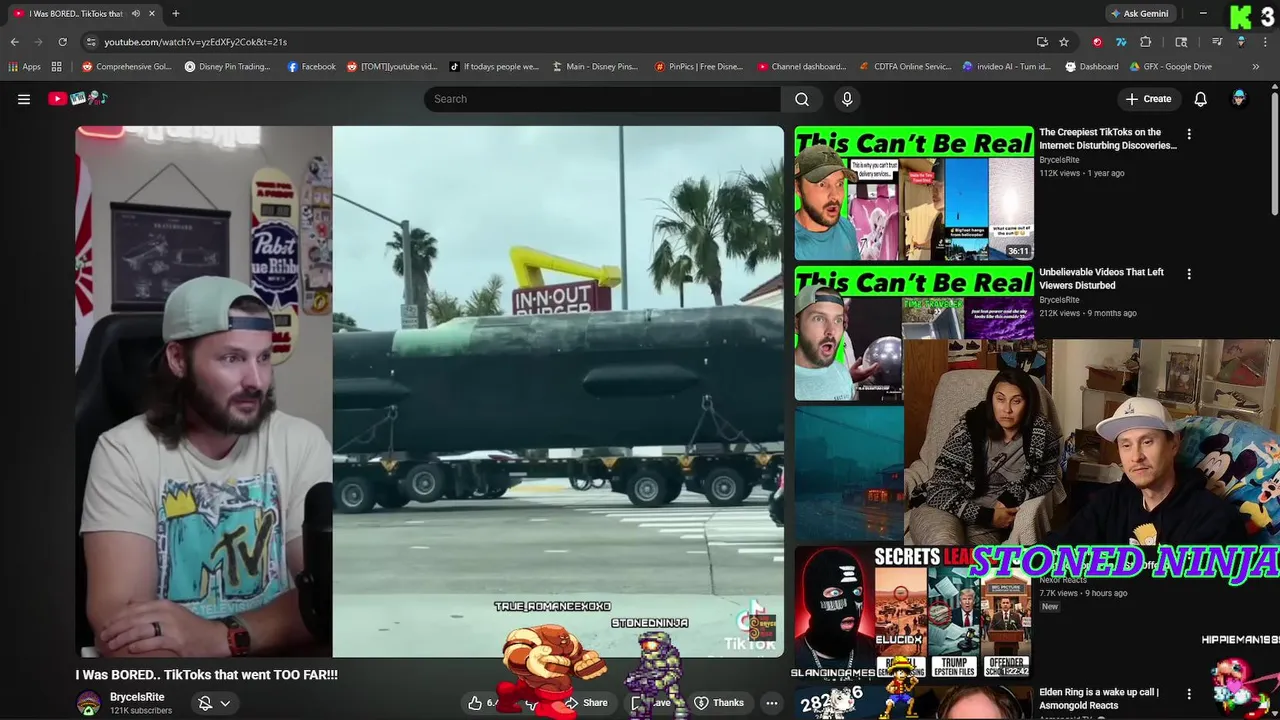Image resolution: width=1280 pixels, height=720 pixels.
Task: Open a new browser tab
Action: (x=176, y=14)
